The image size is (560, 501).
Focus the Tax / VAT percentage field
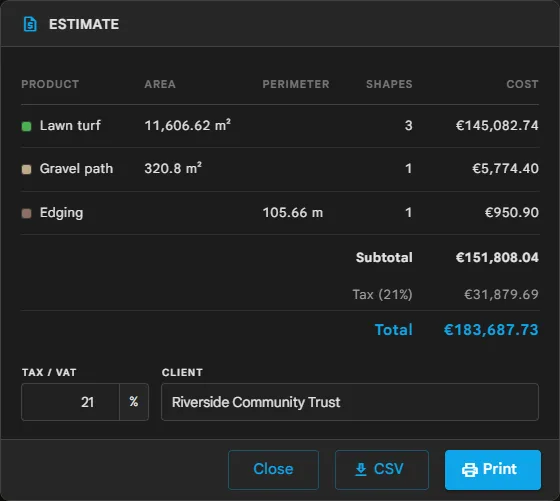tap(70, 402)
